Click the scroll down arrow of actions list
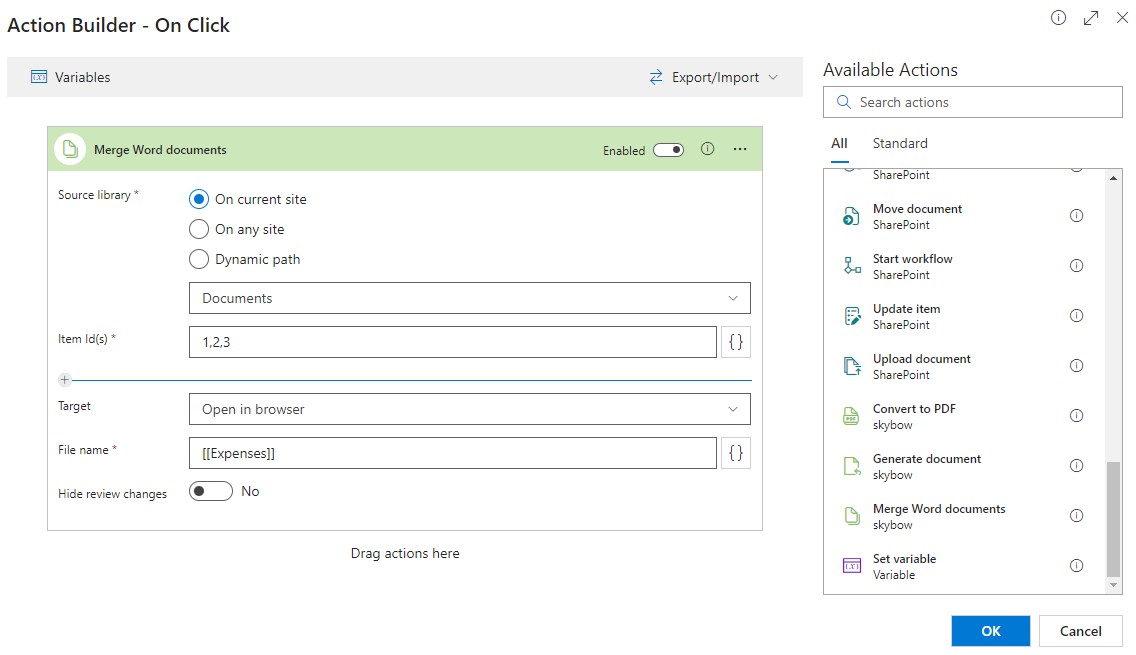This screenshot has height=655, width=1136. pos(1114,585)
